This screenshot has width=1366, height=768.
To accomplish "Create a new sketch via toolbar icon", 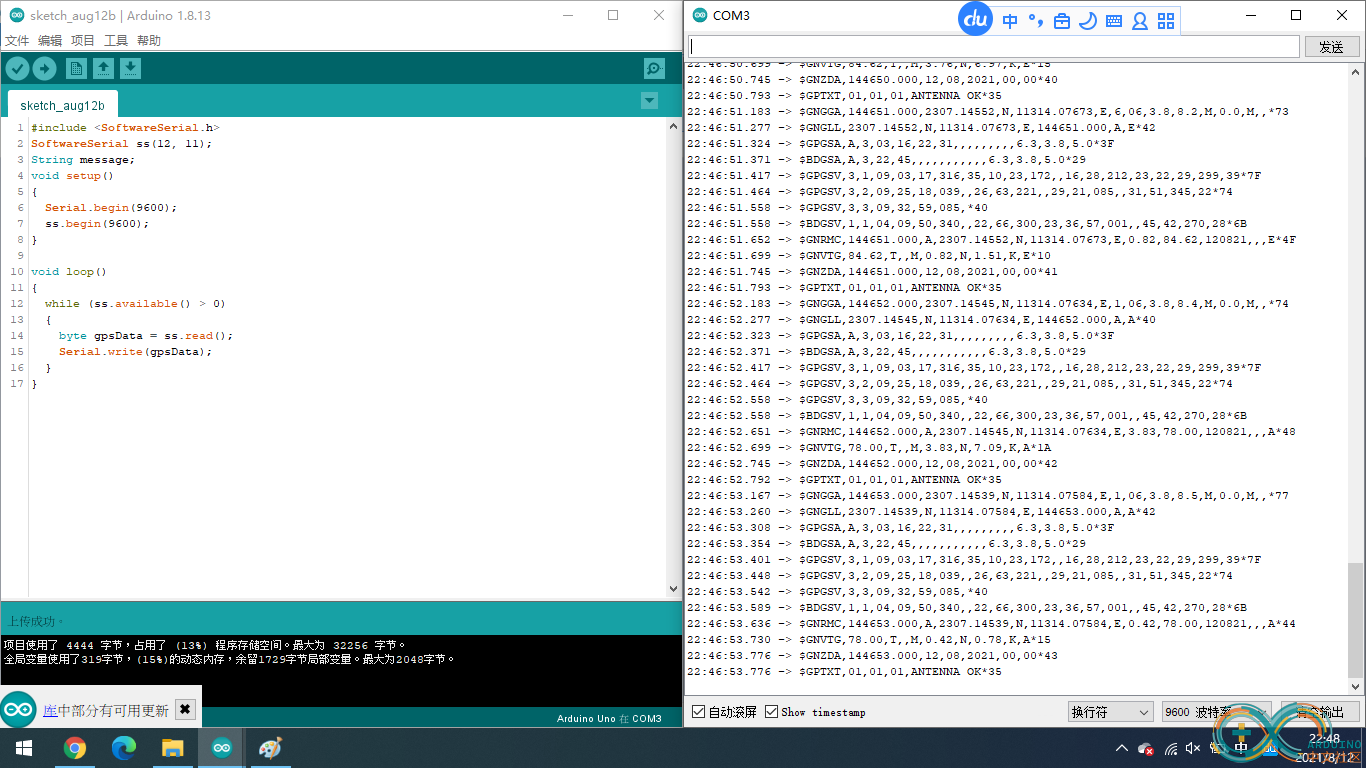I will click(x=76, y=68).
